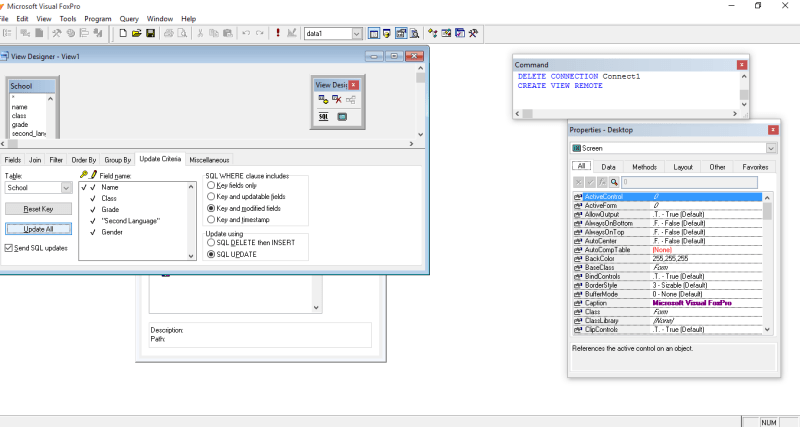
Task: Click the Reset Key button
Action: click(38, 209)
